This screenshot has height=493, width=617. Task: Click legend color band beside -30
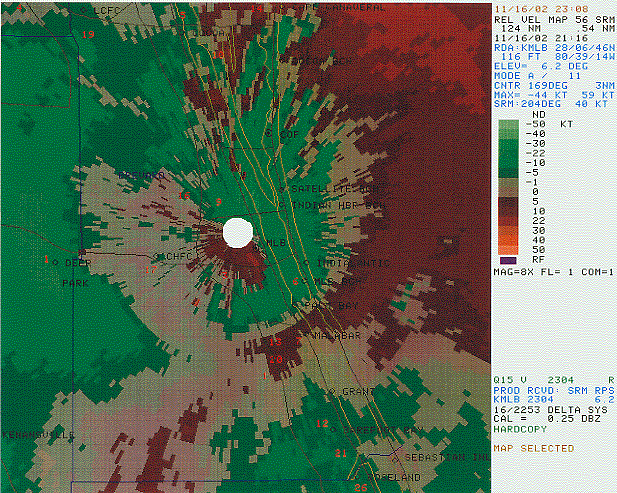[508, 143]
